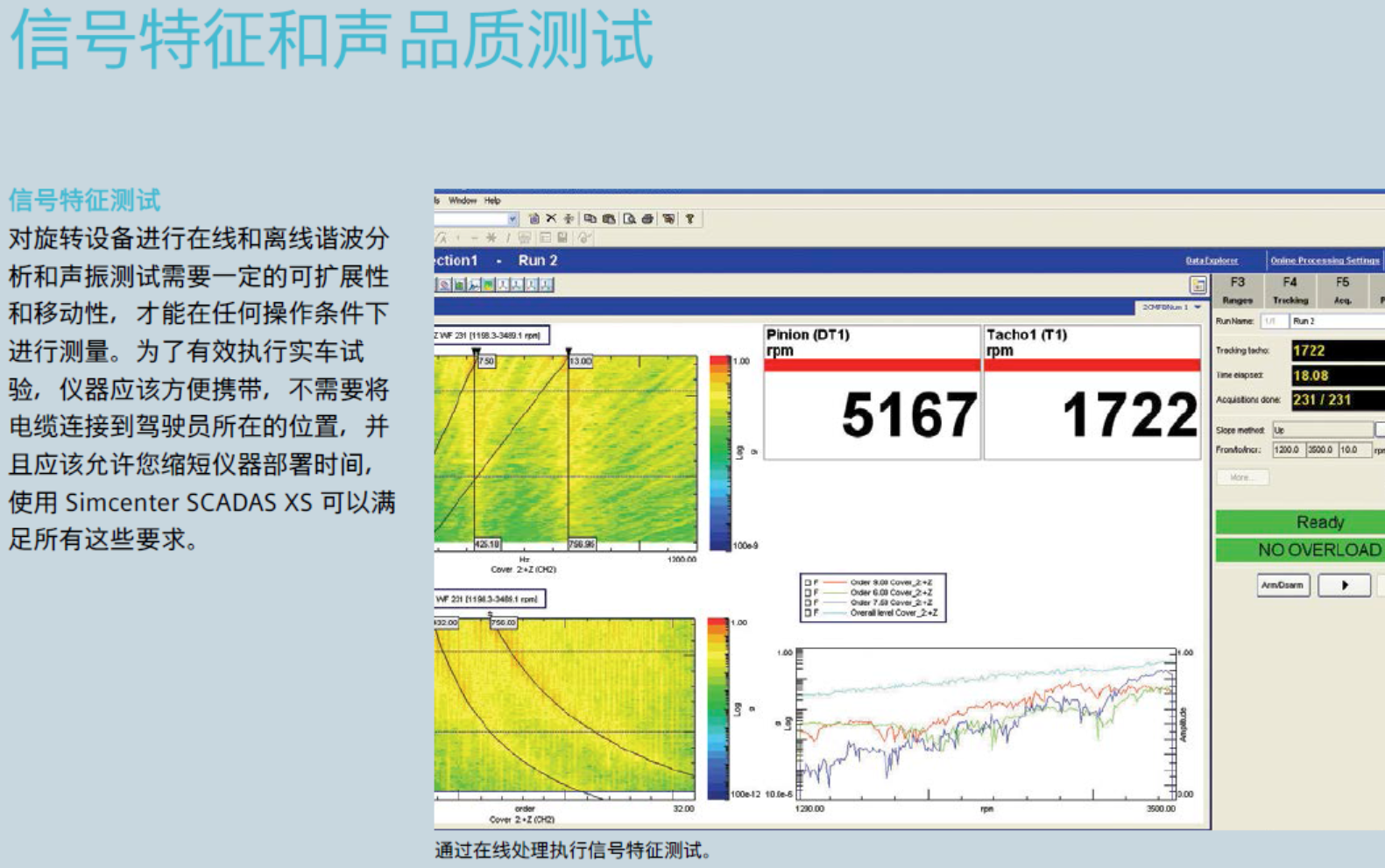The width and height of the screenshot is (1385, 868).
Task: Click the printer icon in toolbar
Action: (x=647, y=219)
